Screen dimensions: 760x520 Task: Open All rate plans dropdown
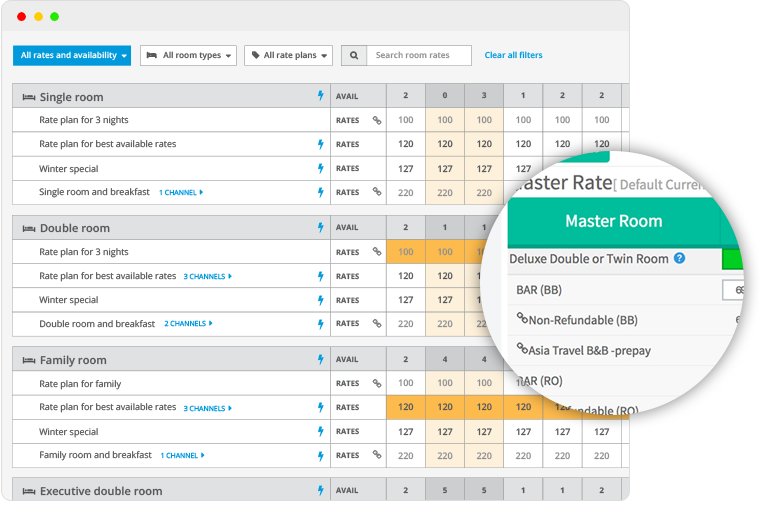pyautogui.click(x=288, y=55)
